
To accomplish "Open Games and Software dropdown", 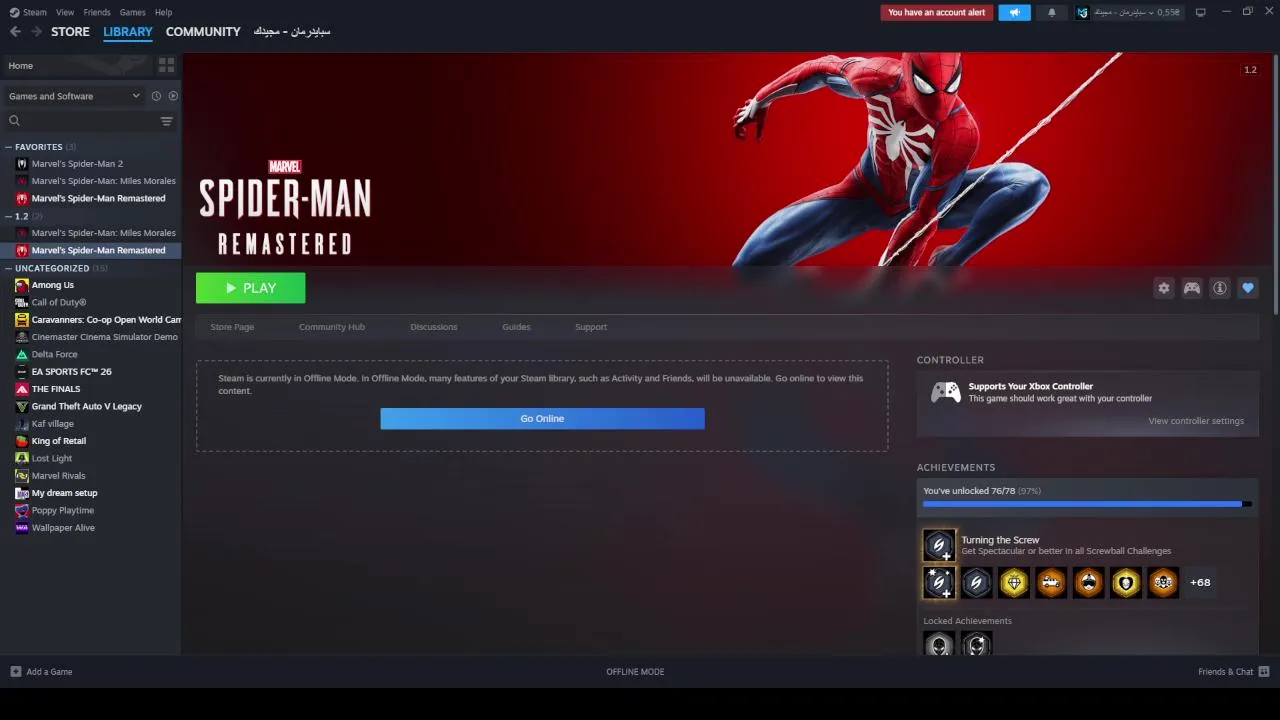I will (74, 96).
